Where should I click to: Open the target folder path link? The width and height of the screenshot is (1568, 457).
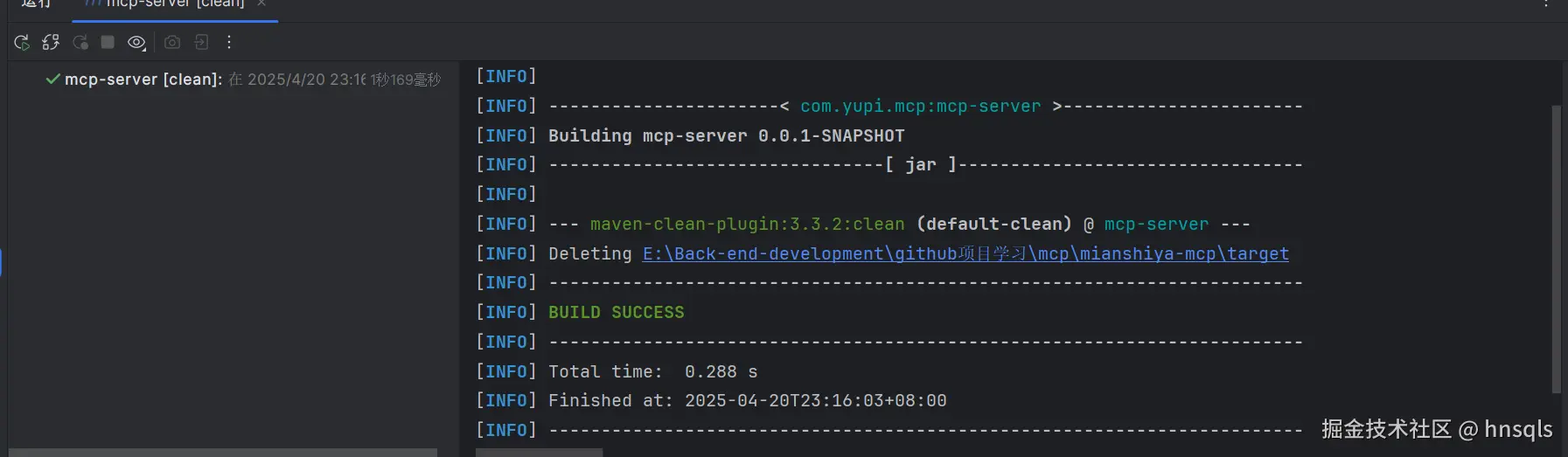tap(965, 253)
